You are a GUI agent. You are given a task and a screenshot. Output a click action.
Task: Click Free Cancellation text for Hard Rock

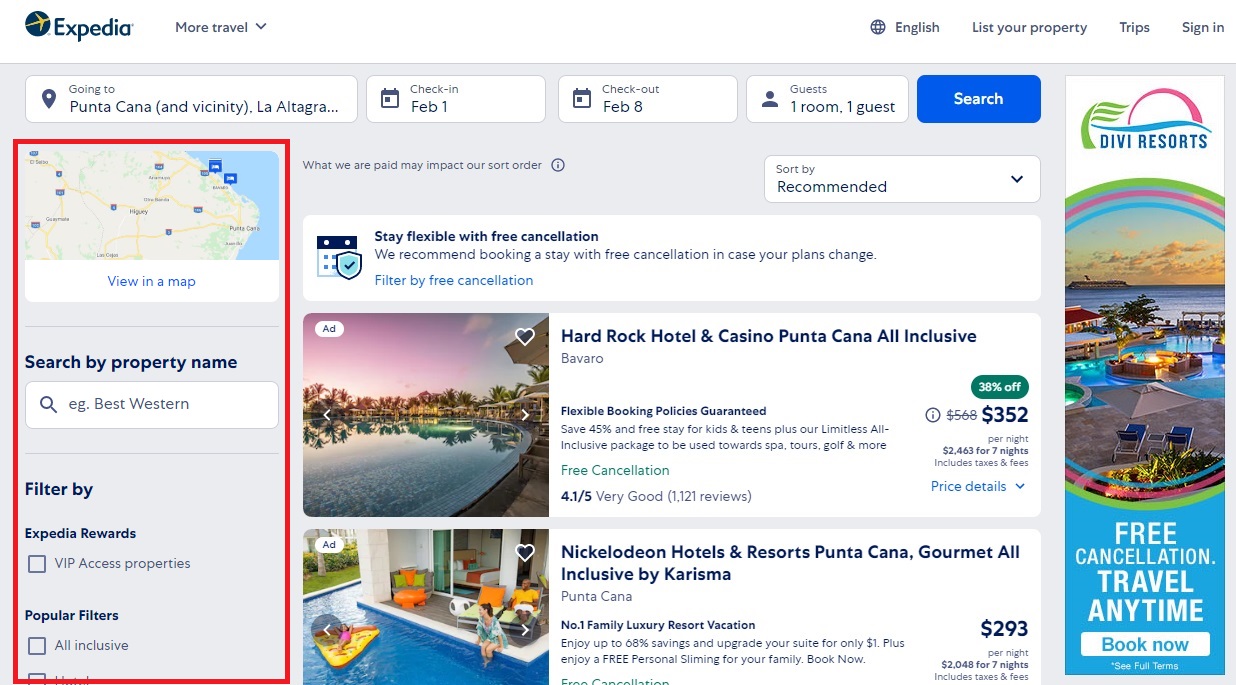(x=615, y=470)
